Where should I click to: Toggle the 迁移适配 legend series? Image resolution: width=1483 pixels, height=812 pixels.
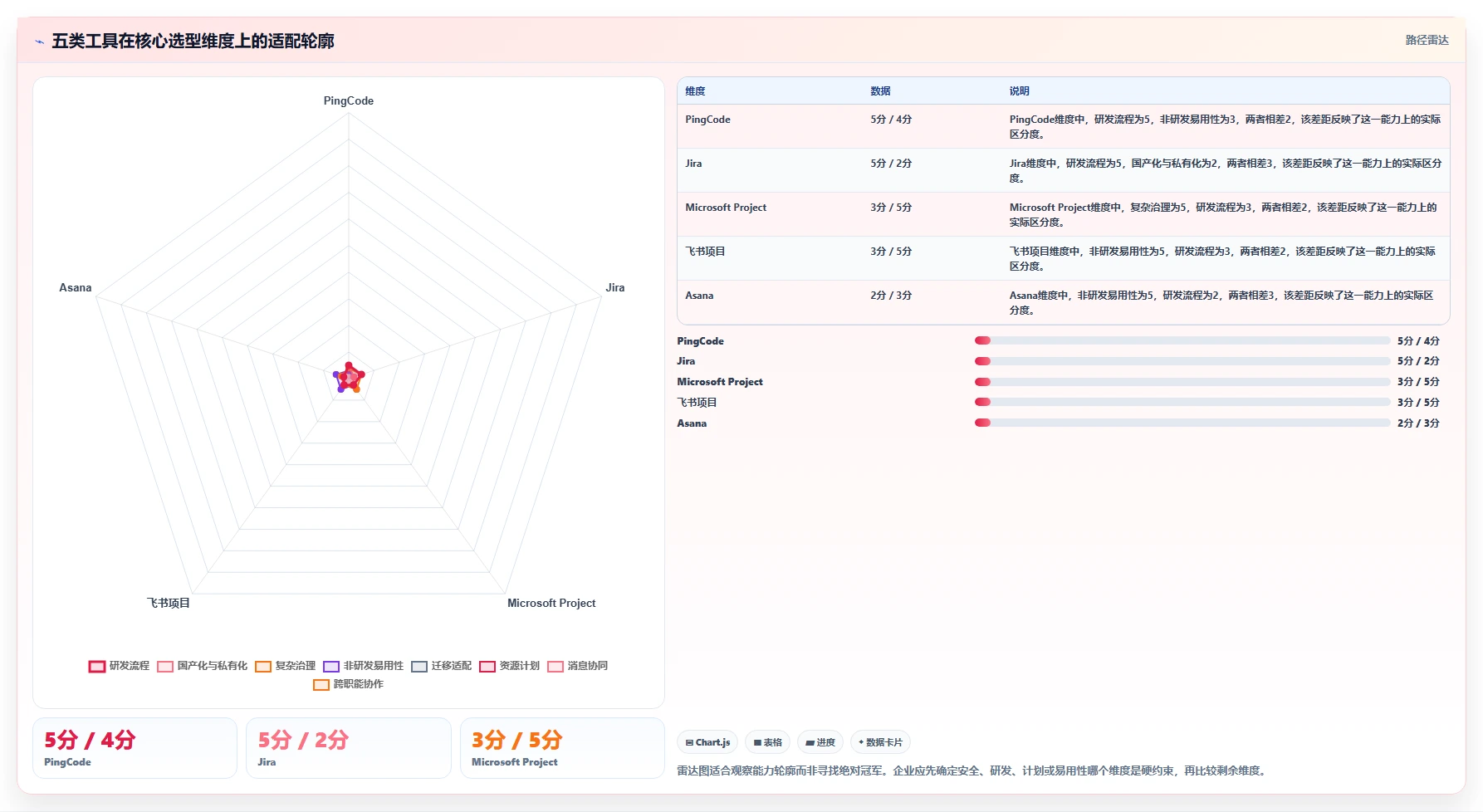441,666
